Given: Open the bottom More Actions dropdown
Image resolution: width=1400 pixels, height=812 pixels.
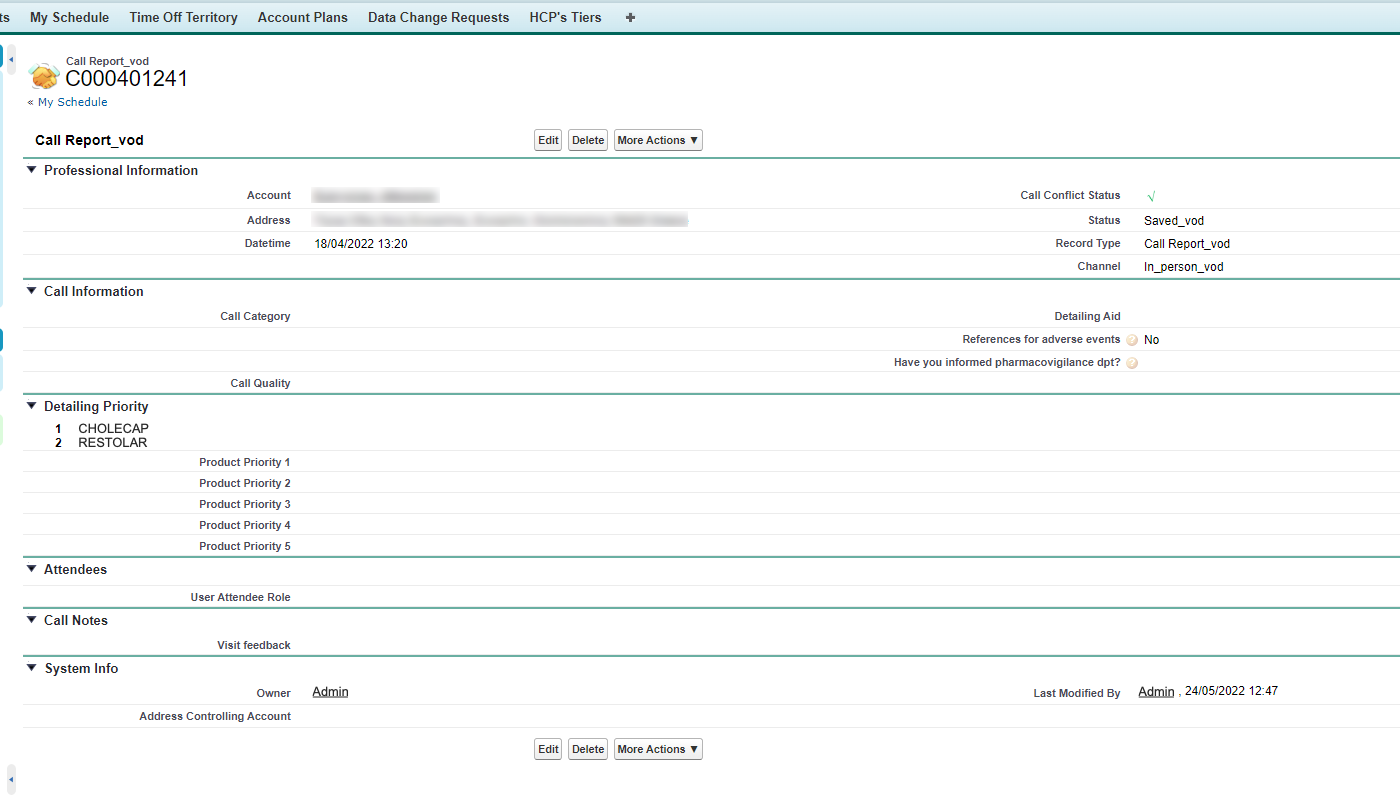Looking at the screenshot, I should pyautogui.click(x=658, y=749).
